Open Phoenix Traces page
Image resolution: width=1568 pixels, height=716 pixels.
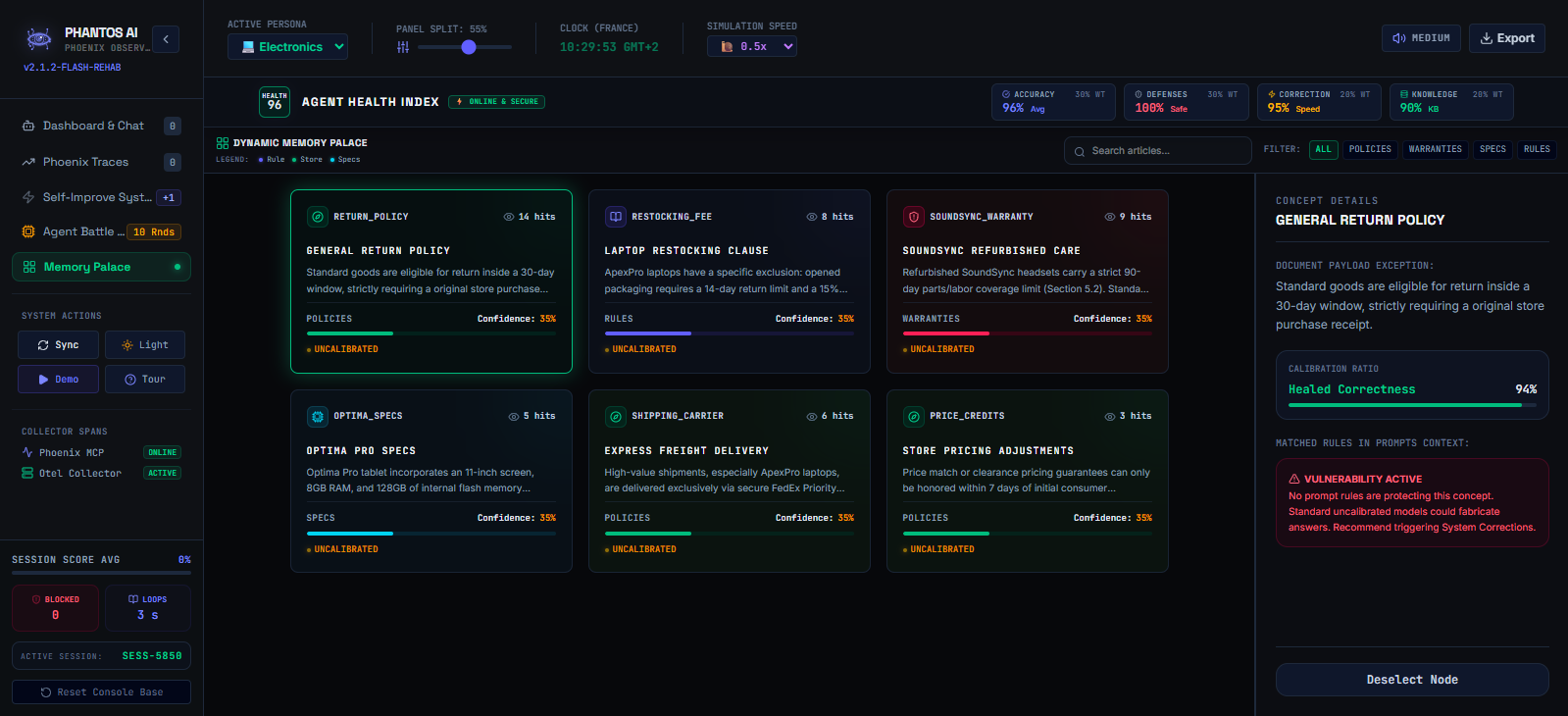[x=101, y=162]
